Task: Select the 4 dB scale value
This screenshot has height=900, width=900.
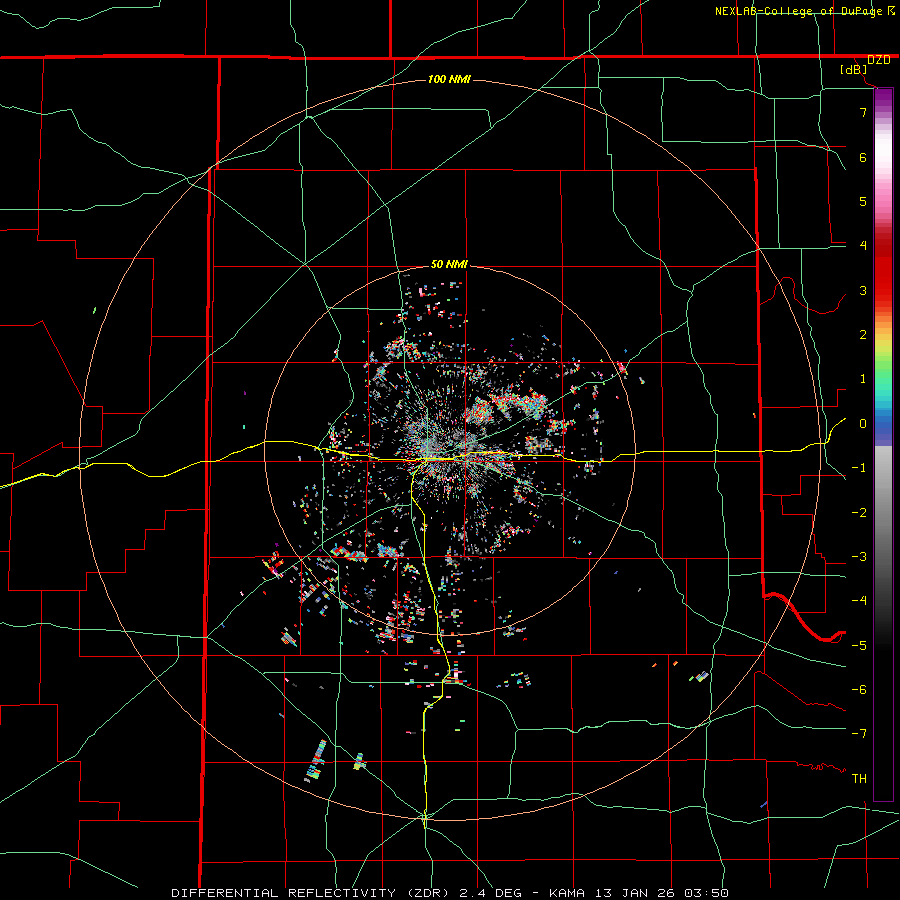Action: point(863,246)
